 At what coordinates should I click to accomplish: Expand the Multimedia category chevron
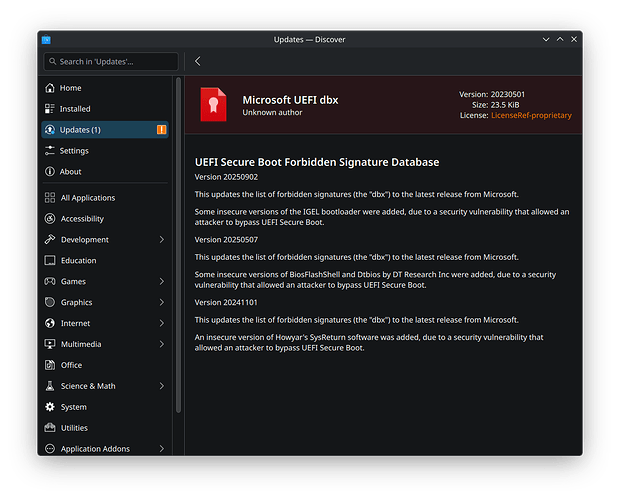point(162,344)
